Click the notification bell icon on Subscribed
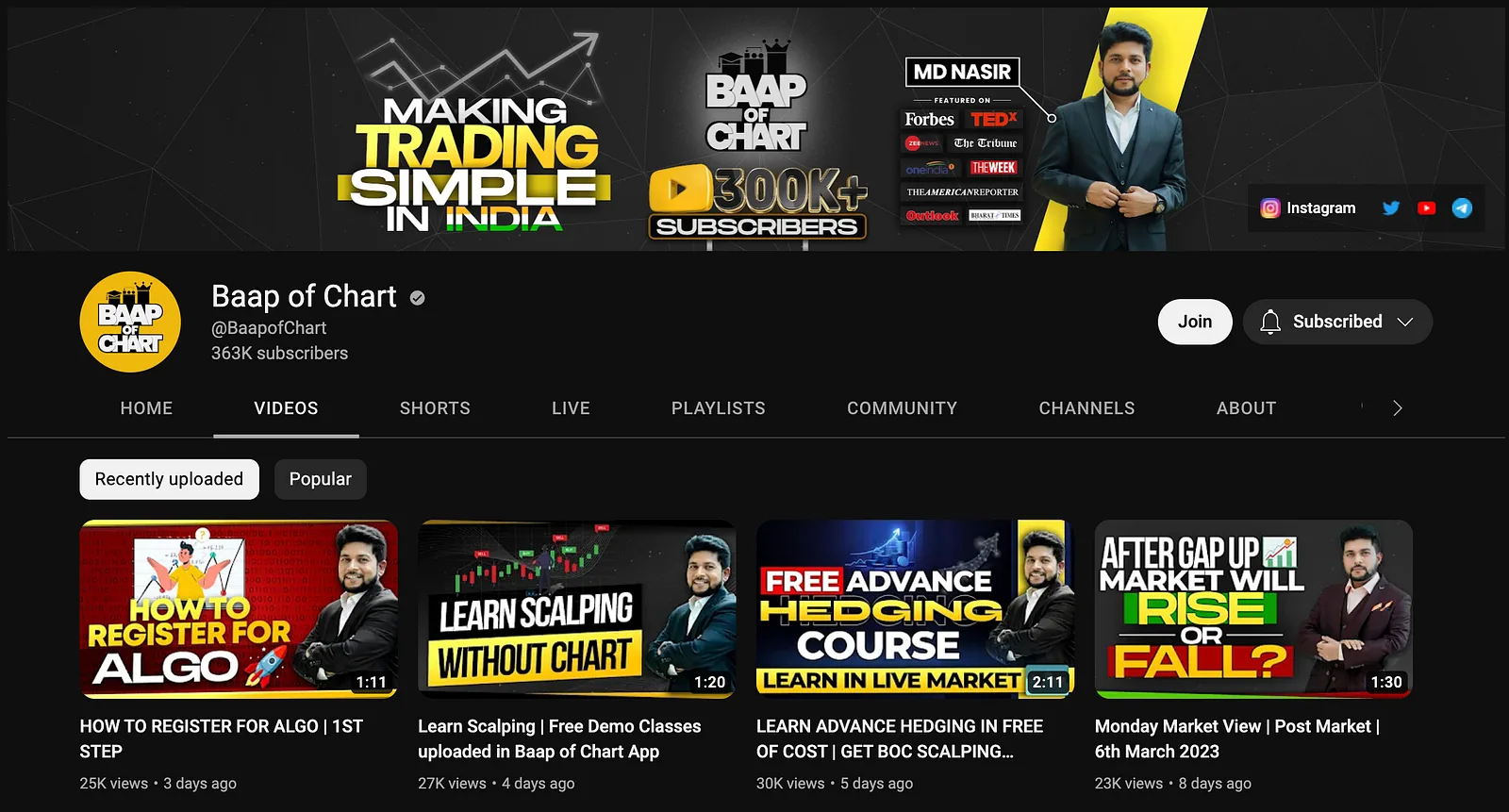 1270,322
